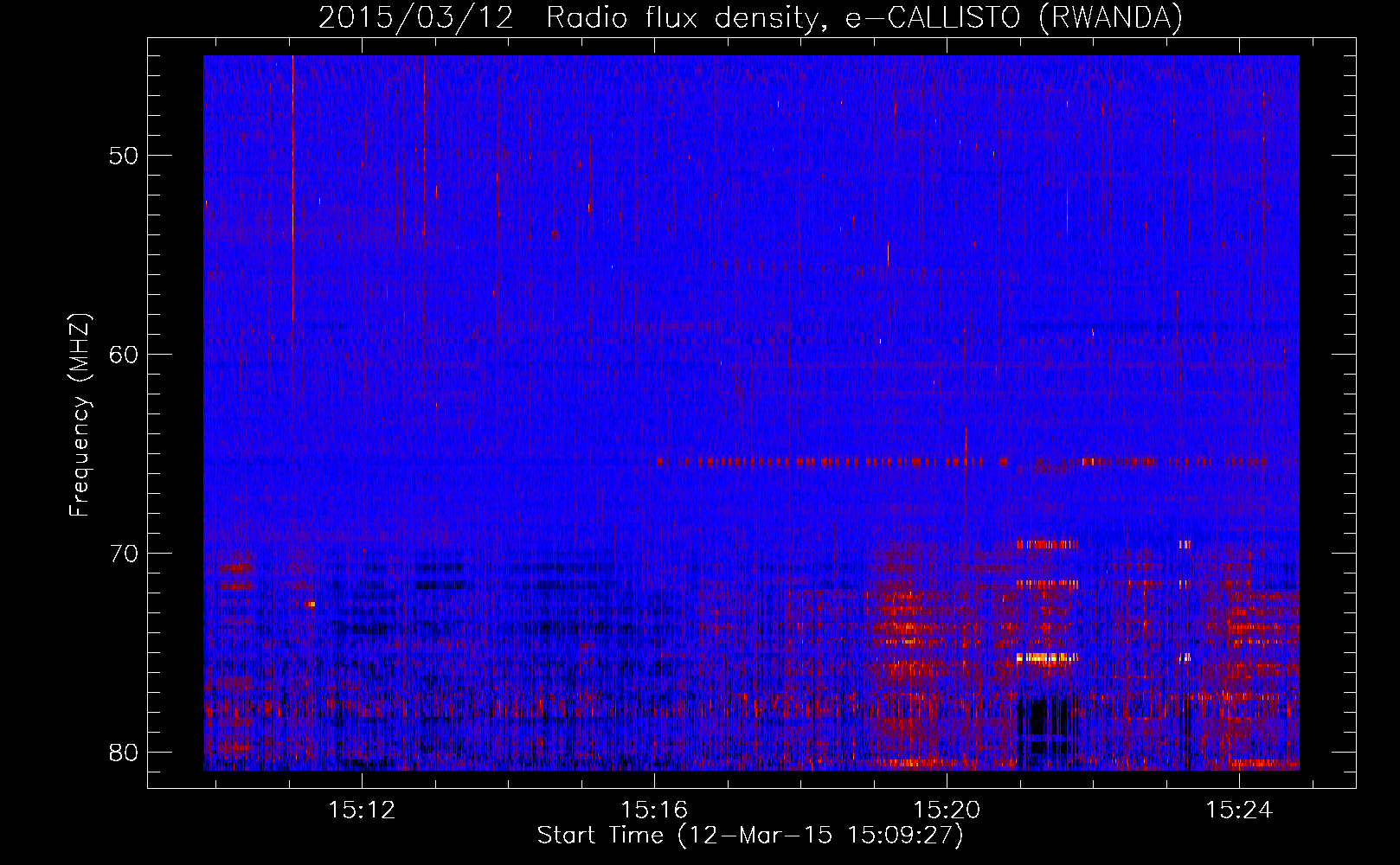Image resolution: width=1400 pixels, height=865 pixels.
Task: Click the 80 MHz frequency tick label
Action: (125, 752)
